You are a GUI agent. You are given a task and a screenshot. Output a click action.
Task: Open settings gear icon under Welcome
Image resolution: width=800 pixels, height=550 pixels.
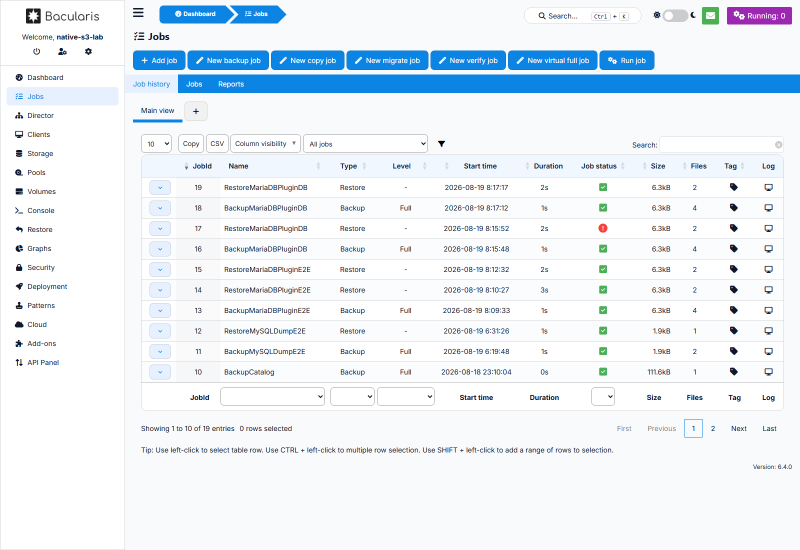(88, 52)
